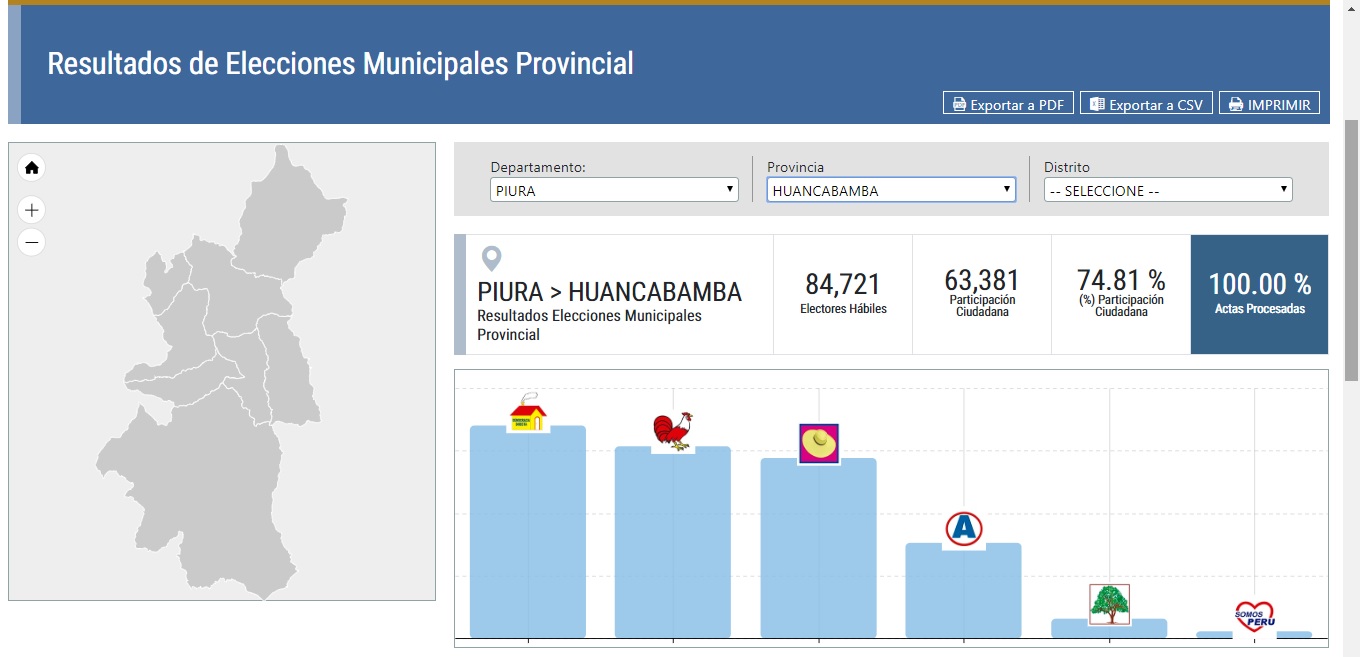Click the yellow house party logo
Viewport: 1366px width, 657px height.
pyautogui.click(x=528, y=412)
